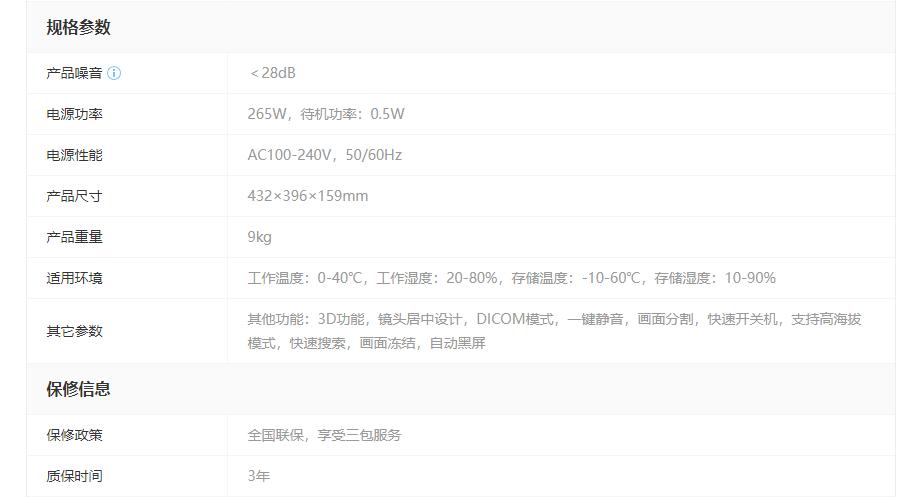Select the 保修信息 section header
The height and width of the screenshot is (497, 923).
[x=78, y=389]
